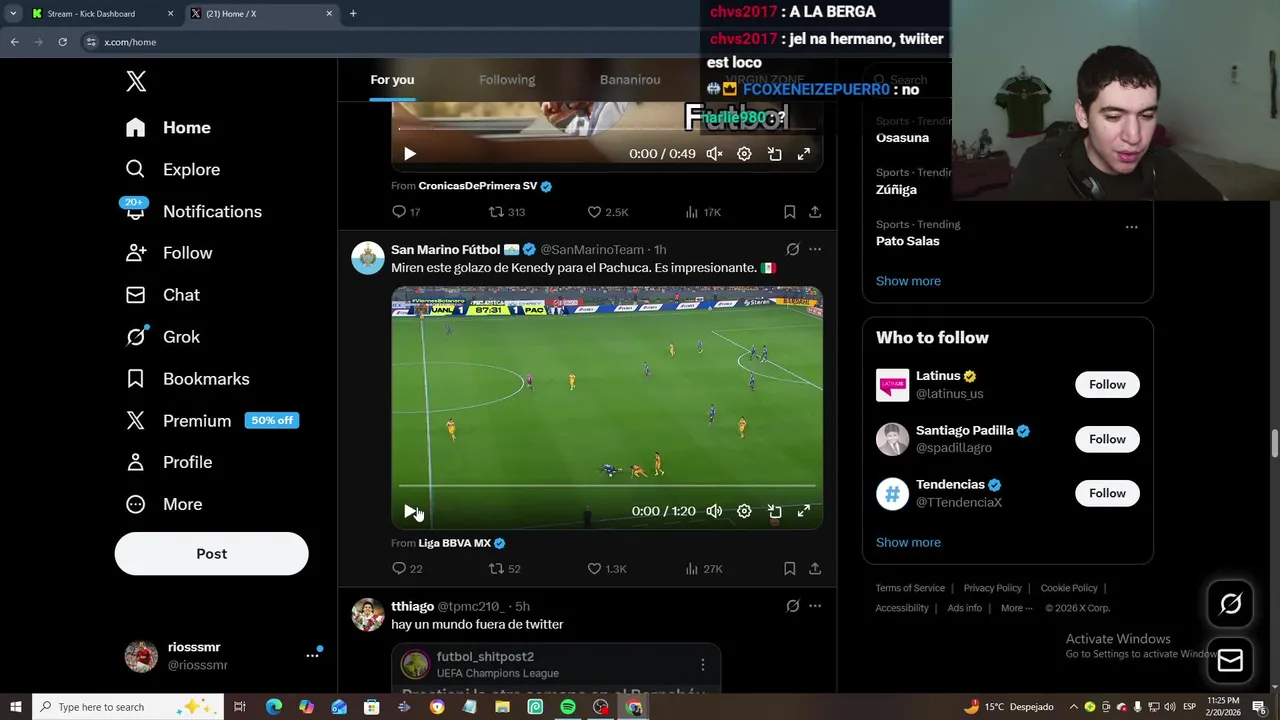Open the Pato Salas trending topic
This screenshot has width=1280, height=720.
click(x=907, y=241)
